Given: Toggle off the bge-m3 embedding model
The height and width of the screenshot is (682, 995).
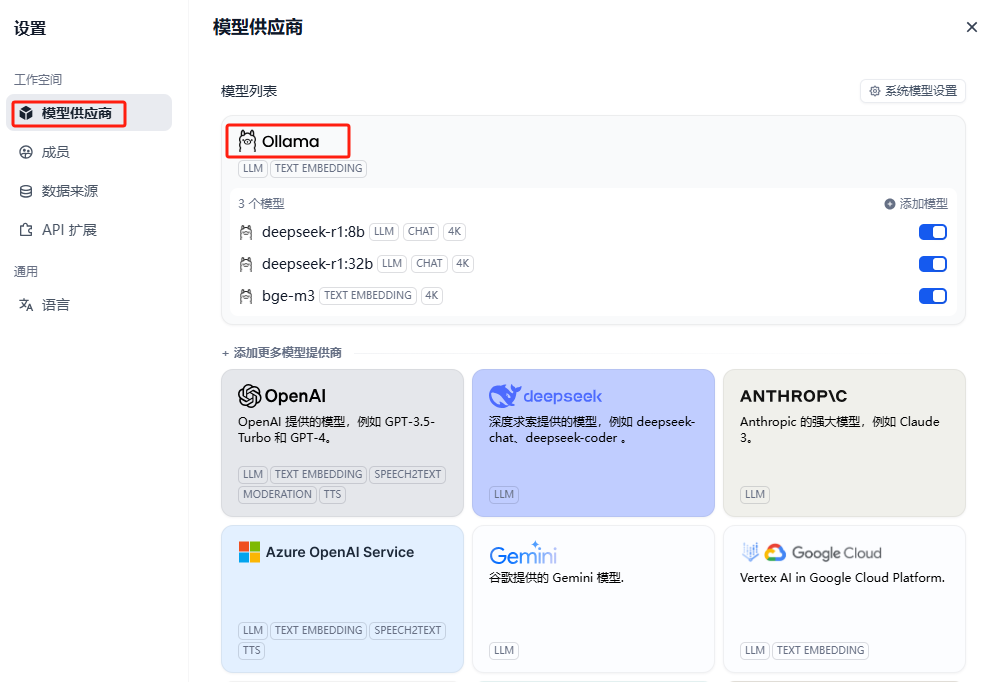Looking at the screenshot, I should tap(933, 296).
